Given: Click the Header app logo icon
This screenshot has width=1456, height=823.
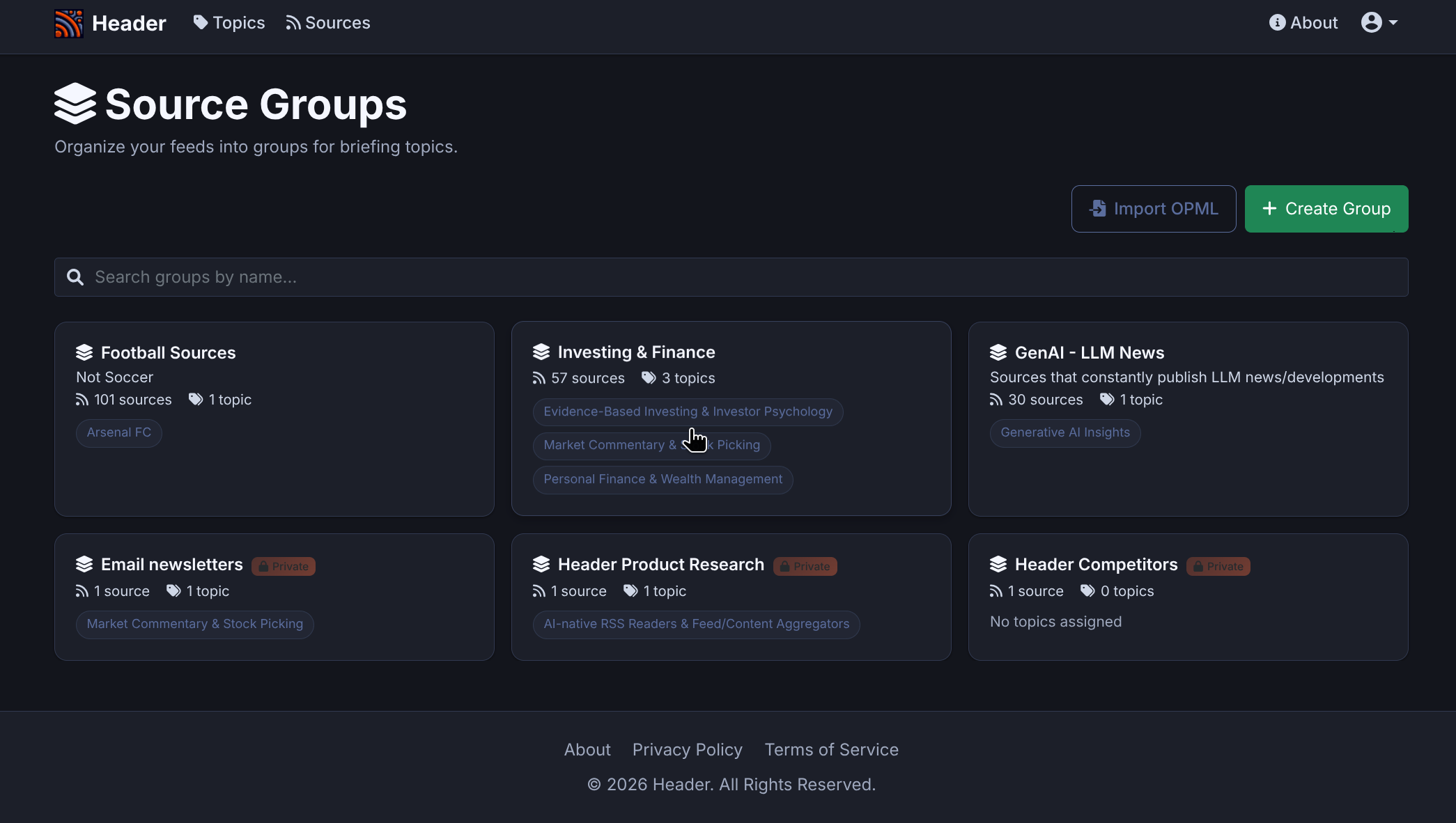Looking at the screenshot, I should (x=68, y=24).
